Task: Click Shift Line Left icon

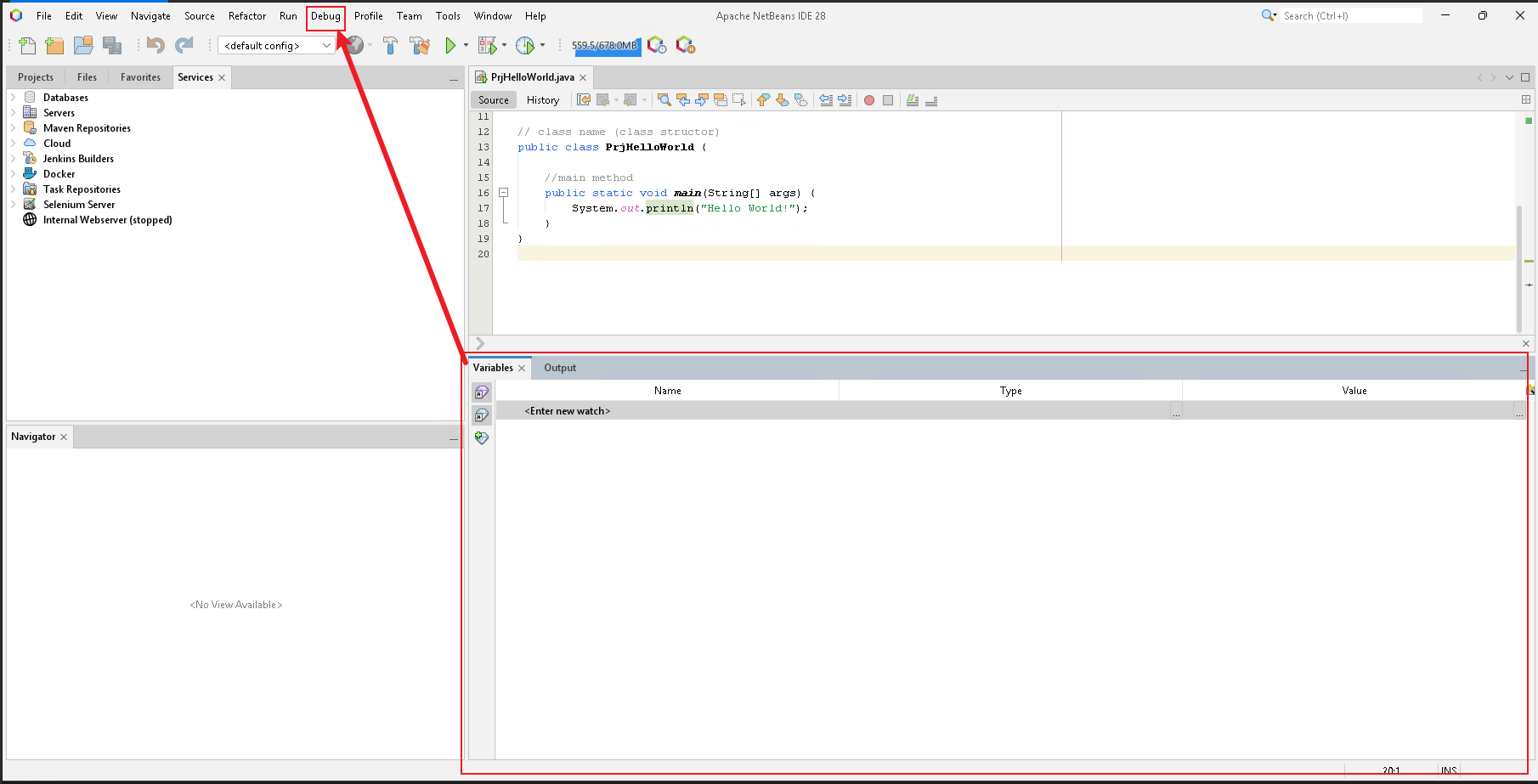Action: [x=826, y=100]
